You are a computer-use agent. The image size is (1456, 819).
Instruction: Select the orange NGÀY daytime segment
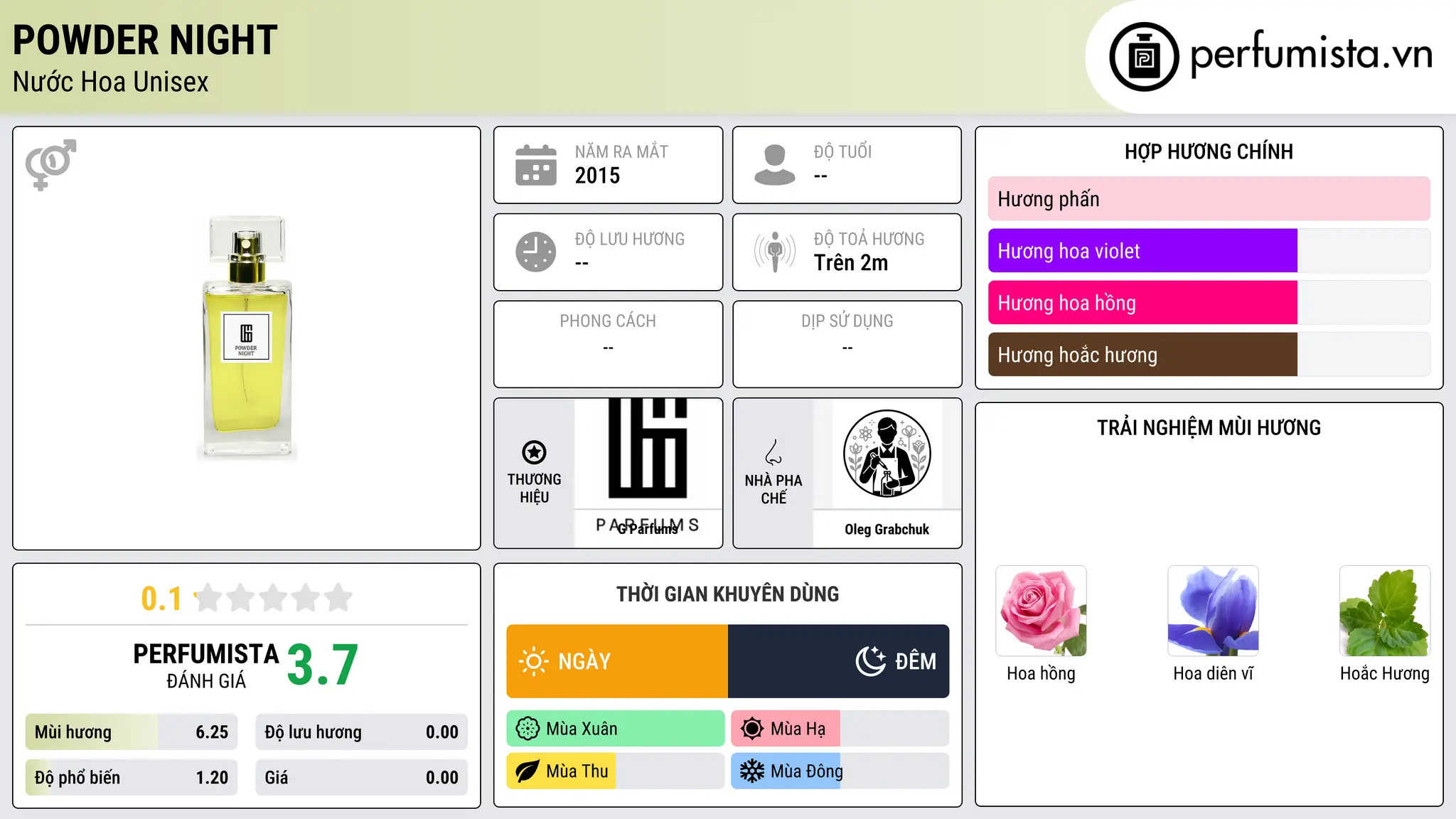[617, 661]
